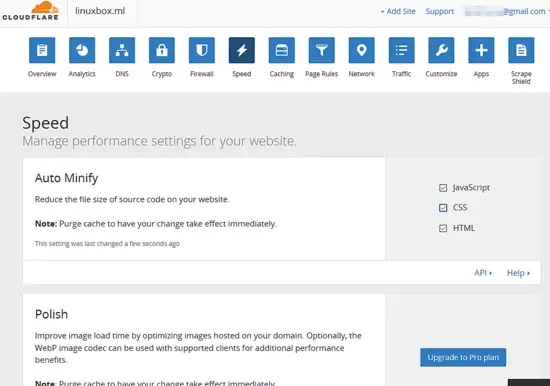Click the Cloudflare logo

[31, 11]
